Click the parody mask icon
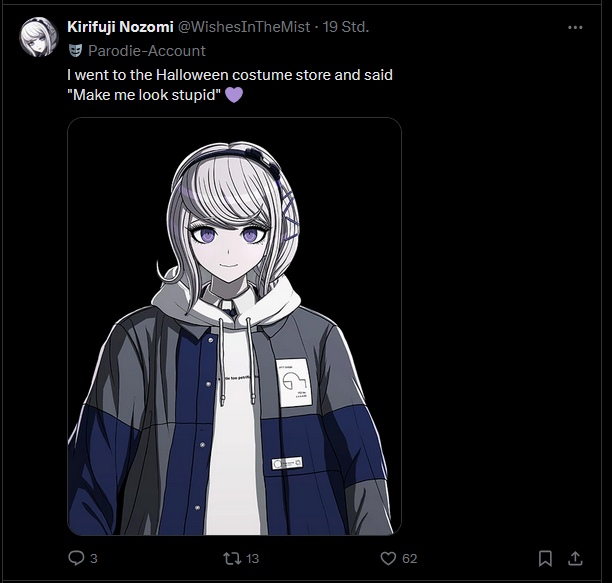Viewport: 612px width, 583px height. point(75,51)
